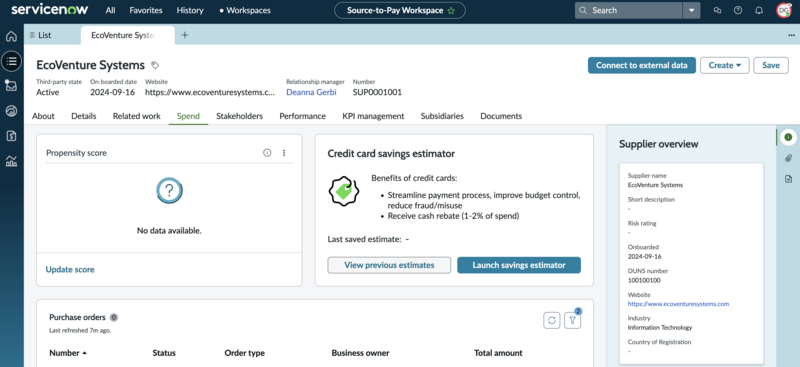Open the tab bar overflow ellipsis
Viewport: 800px width, 367px height.
pyautogui.click(x=791, y=35)
